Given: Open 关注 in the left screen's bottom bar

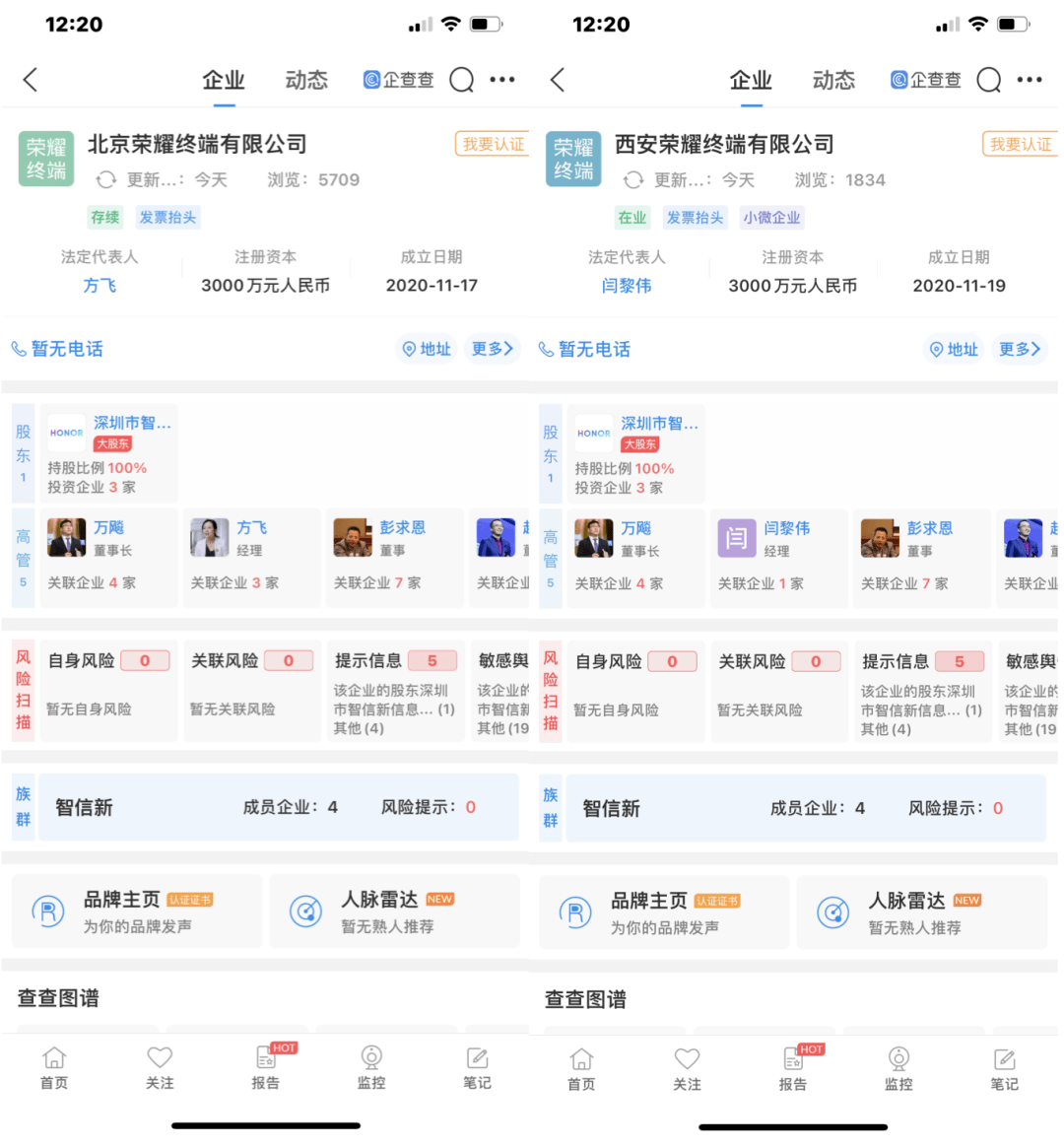Looking at the screenshot, I should pos(160,1068).
